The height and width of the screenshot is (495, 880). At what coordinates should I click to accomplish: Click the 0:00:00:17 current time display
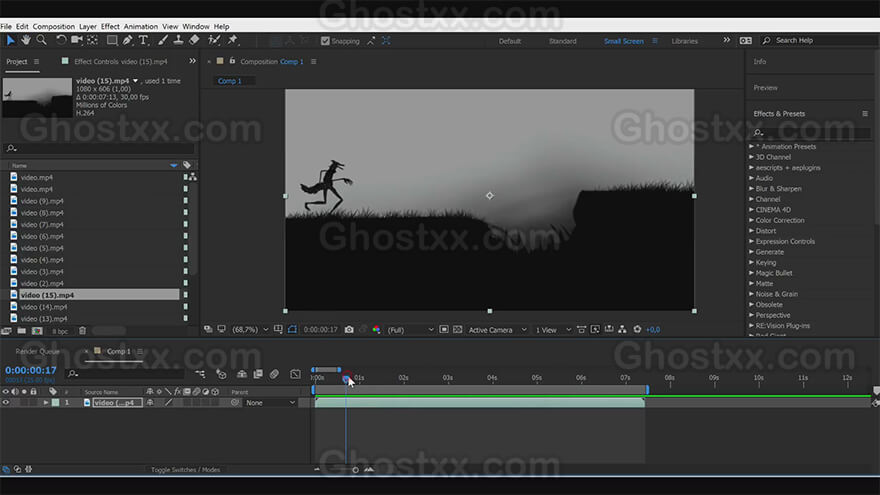click(31, 370)
